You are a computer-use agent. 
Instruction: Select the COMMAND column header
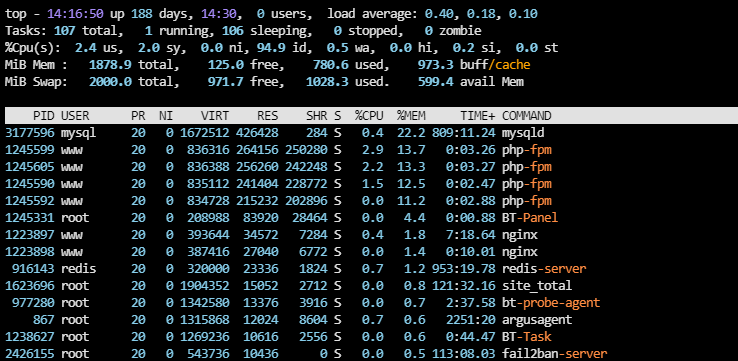click(527, 116)
